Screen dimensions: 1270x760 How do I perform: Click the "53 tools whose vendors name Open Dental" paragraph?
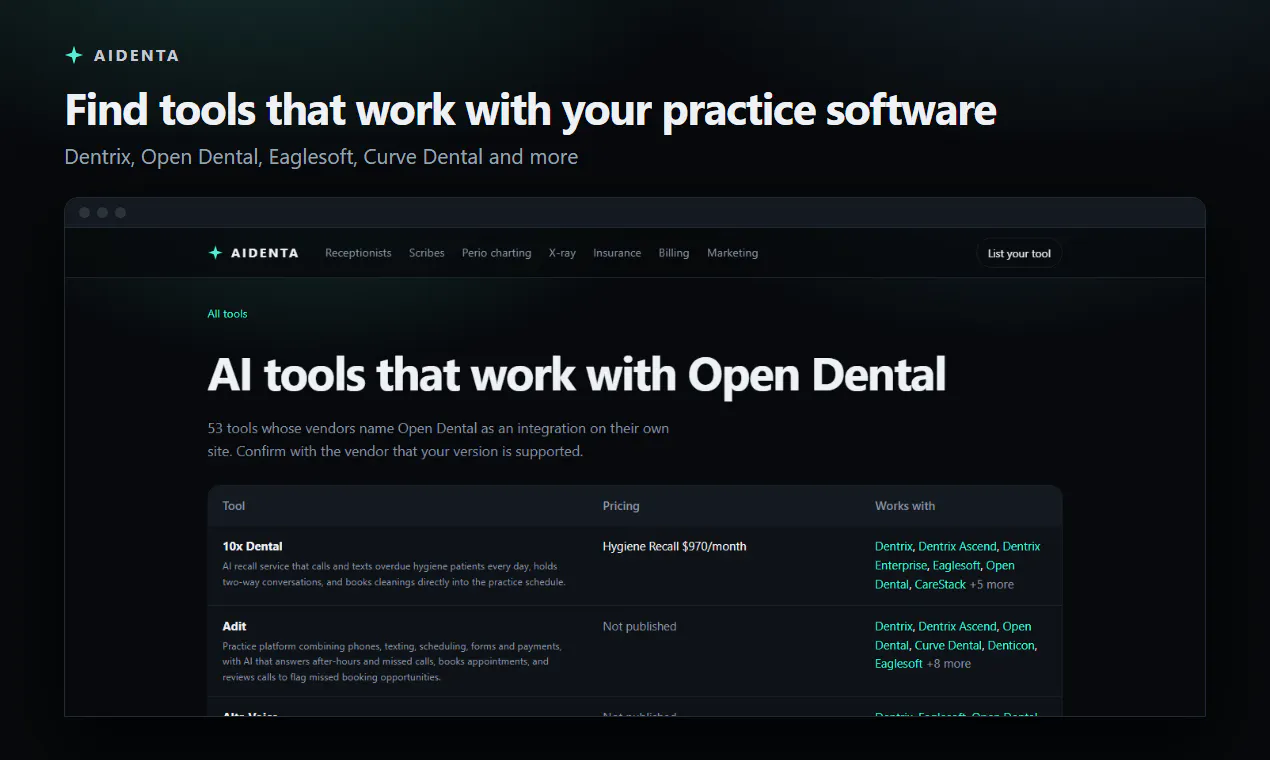point(438,440)
